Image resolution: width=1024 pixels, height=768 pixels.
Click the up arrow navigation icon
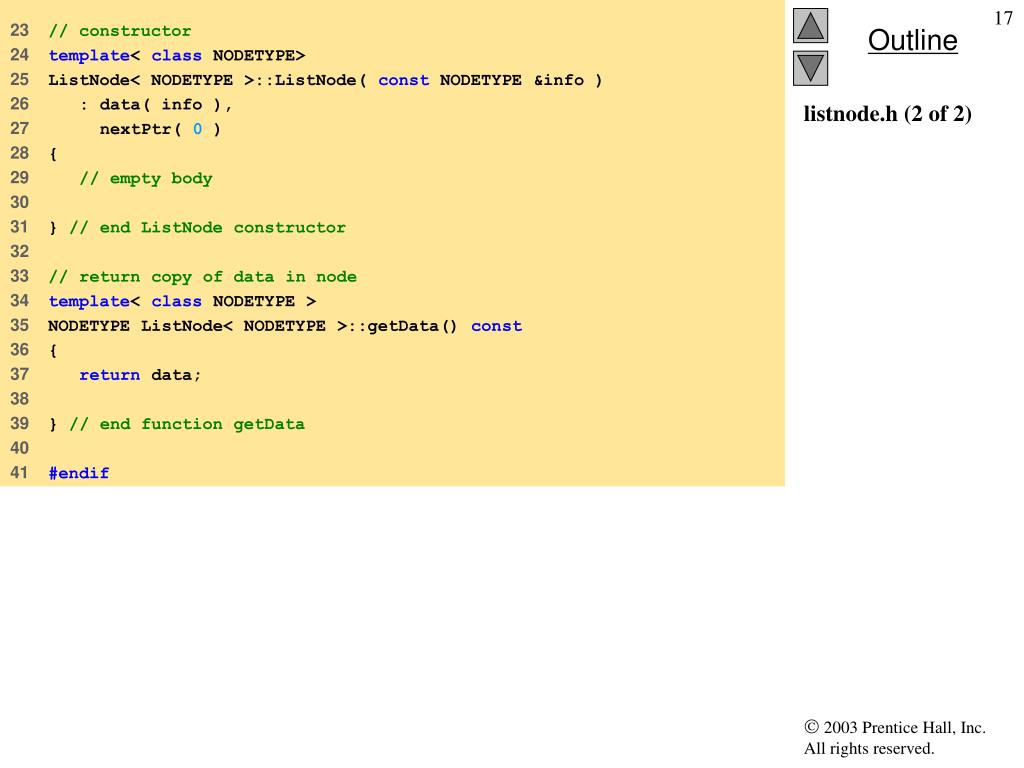coord(810,25)
